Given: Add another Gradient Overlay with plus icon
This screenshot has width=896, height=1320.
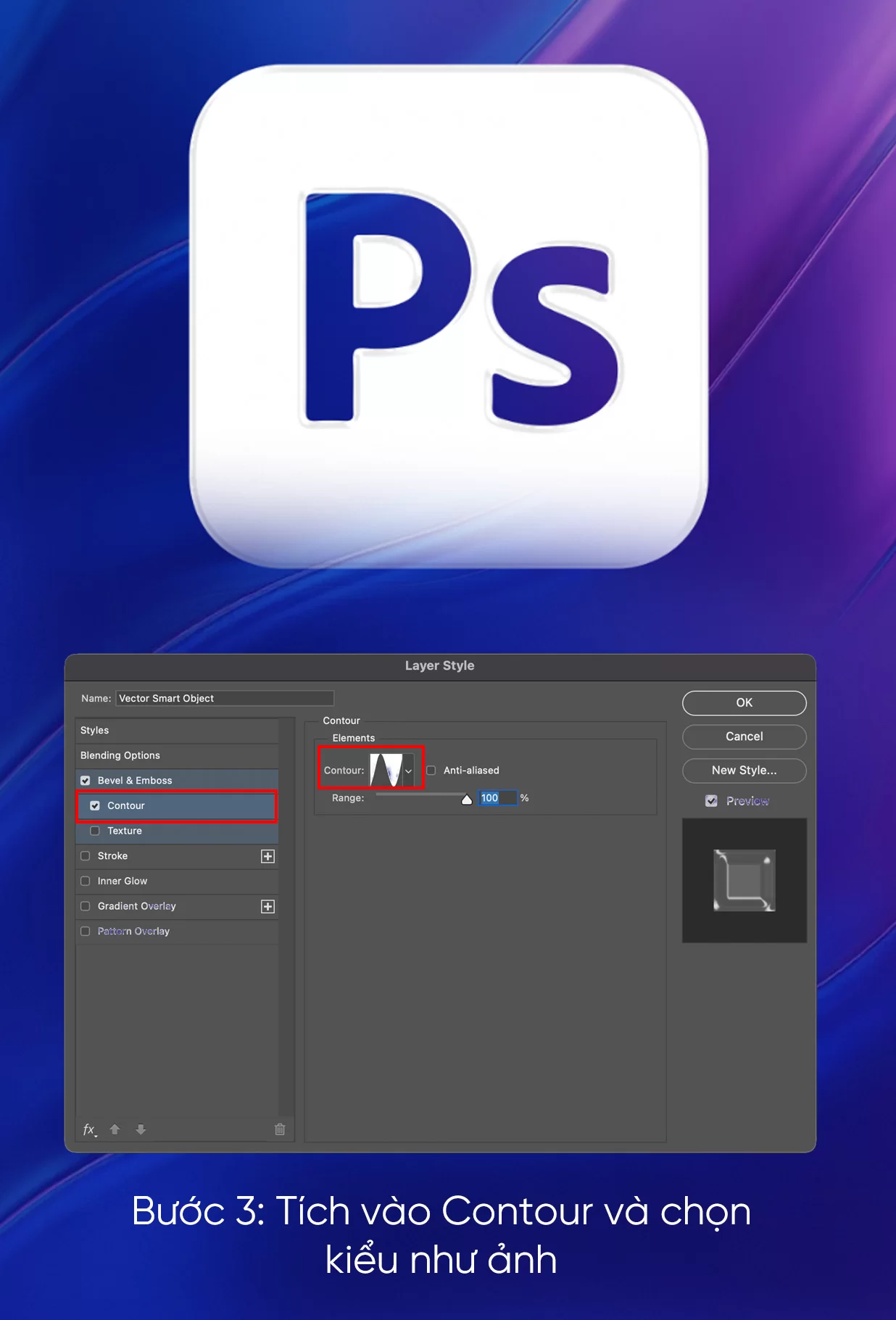Looking at the screenshot, I should click(267, 906).
